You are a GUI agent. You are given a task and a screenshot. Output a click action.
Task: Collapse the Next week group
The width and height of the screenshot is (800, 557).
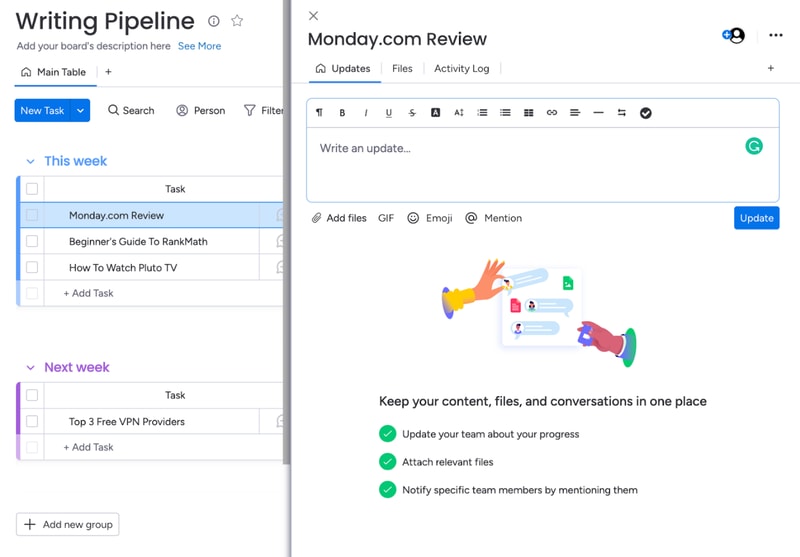pos(31,368)
